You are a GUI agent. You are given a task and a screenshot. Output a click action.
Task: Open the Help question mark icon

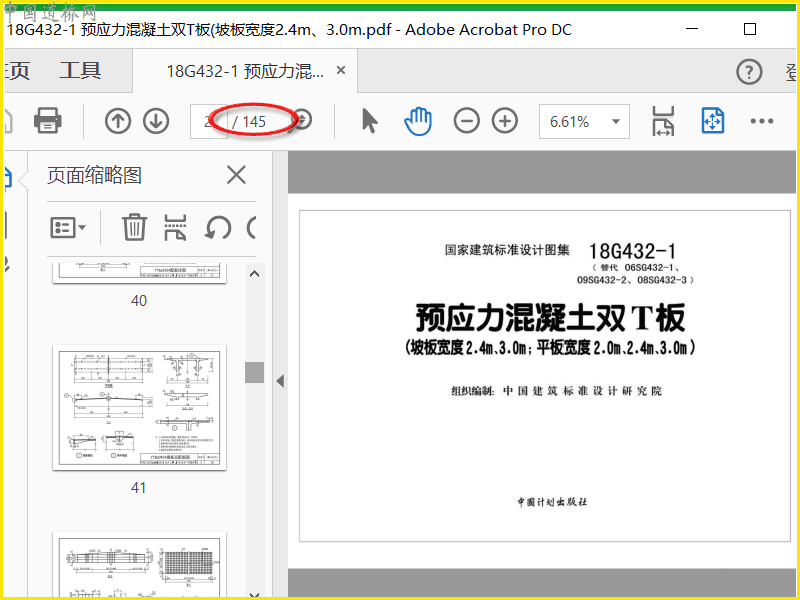point(749,72)
